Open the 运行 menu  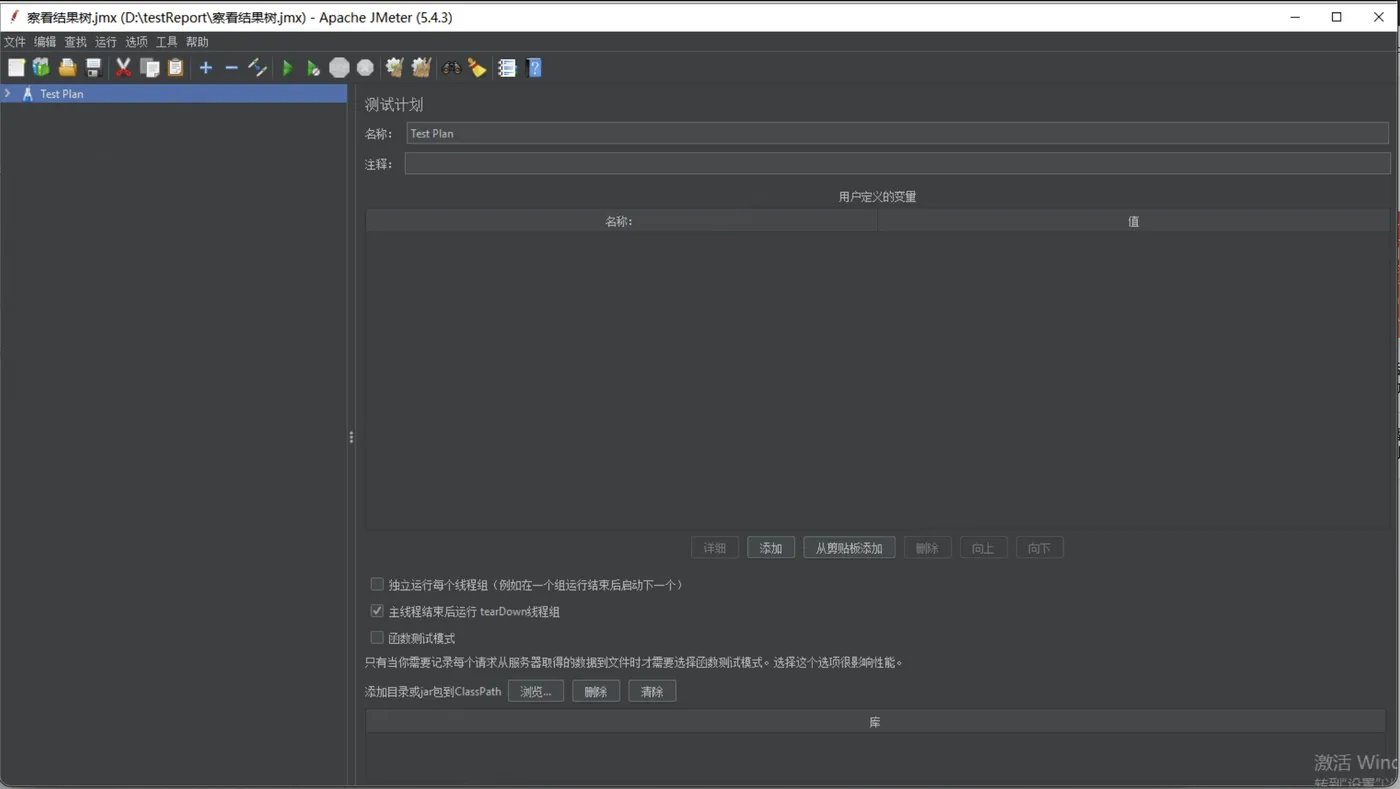[x=106, y=42]
